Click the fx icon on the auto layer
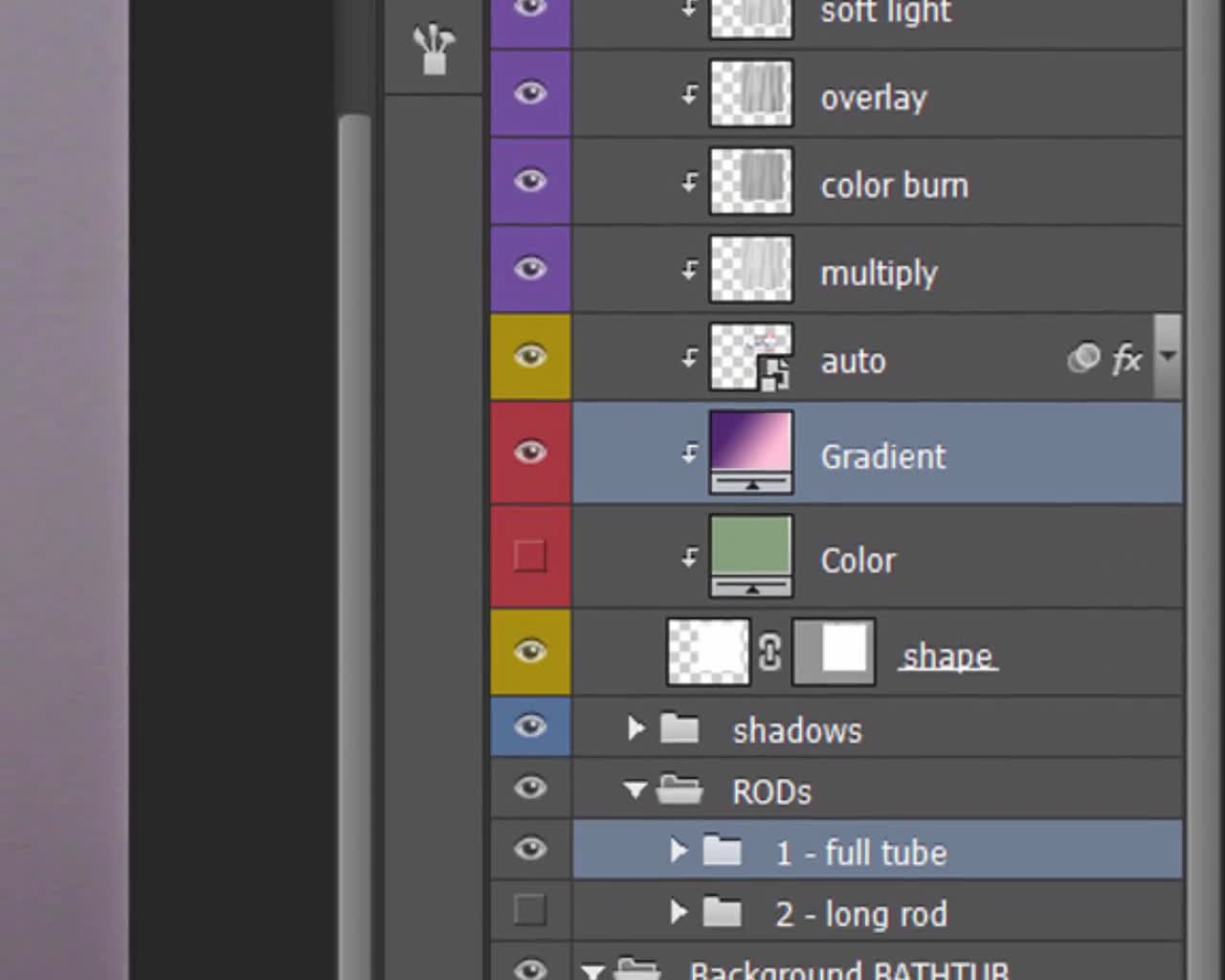 (x=1127, y=360)
